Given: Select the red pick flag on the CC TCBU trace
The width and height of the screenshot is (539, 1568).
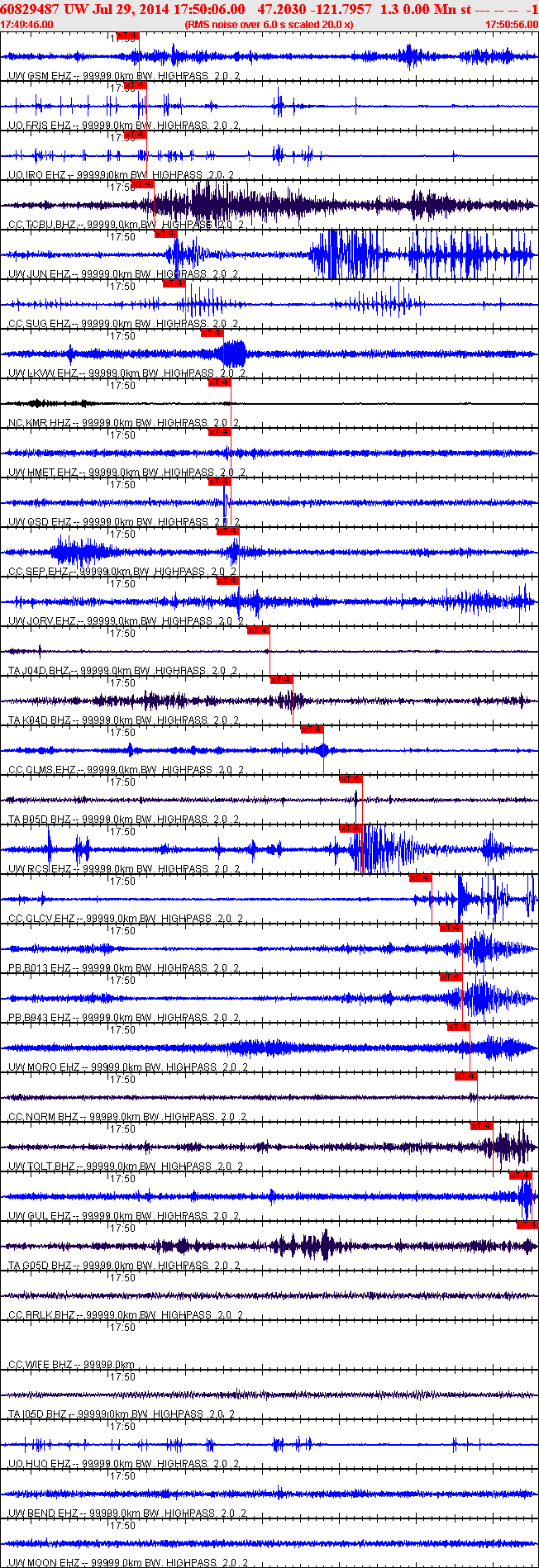Looking at the screenshot, I should (143, 184).
